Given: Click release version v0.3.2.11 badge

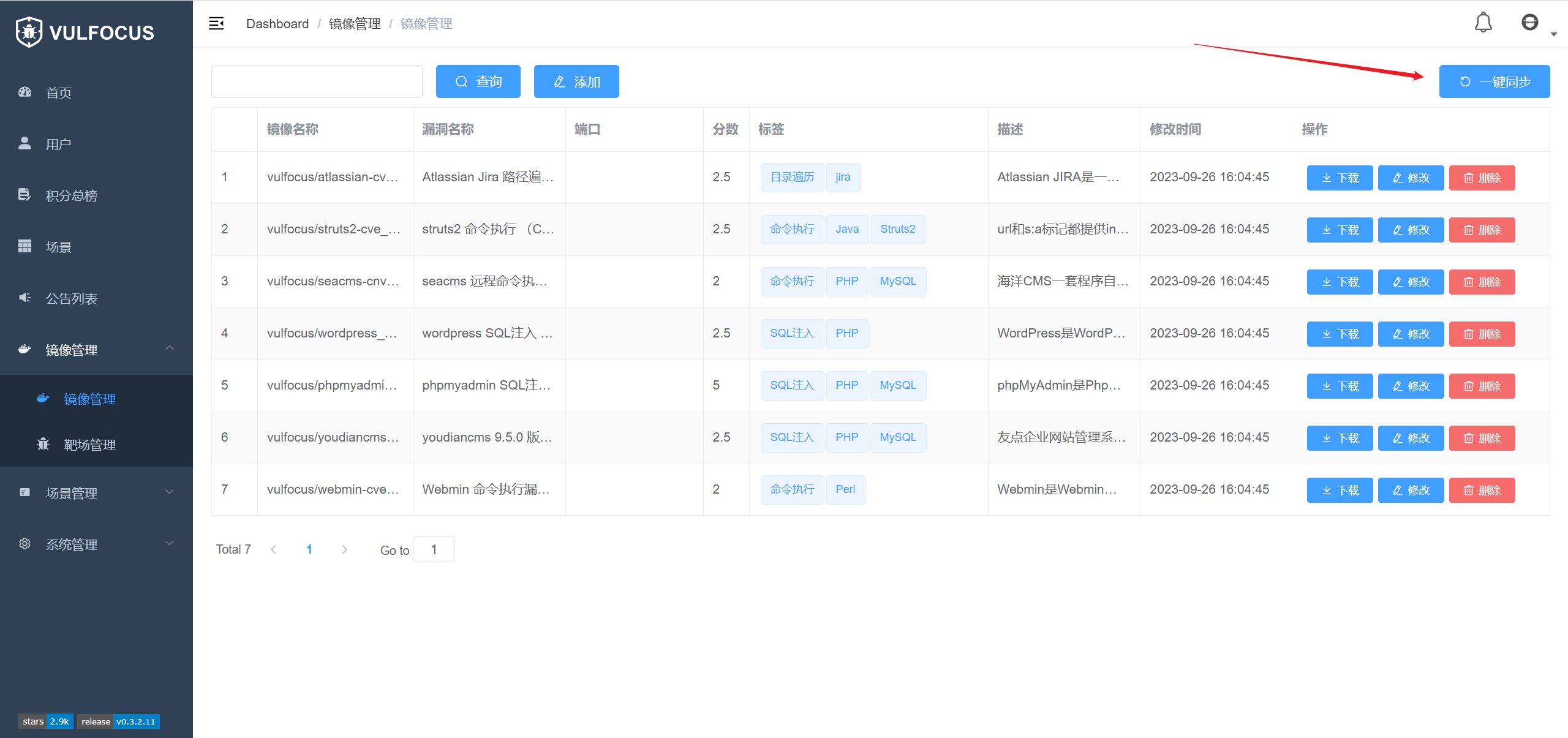Looking at the screenshot, I should pos(118,721).
